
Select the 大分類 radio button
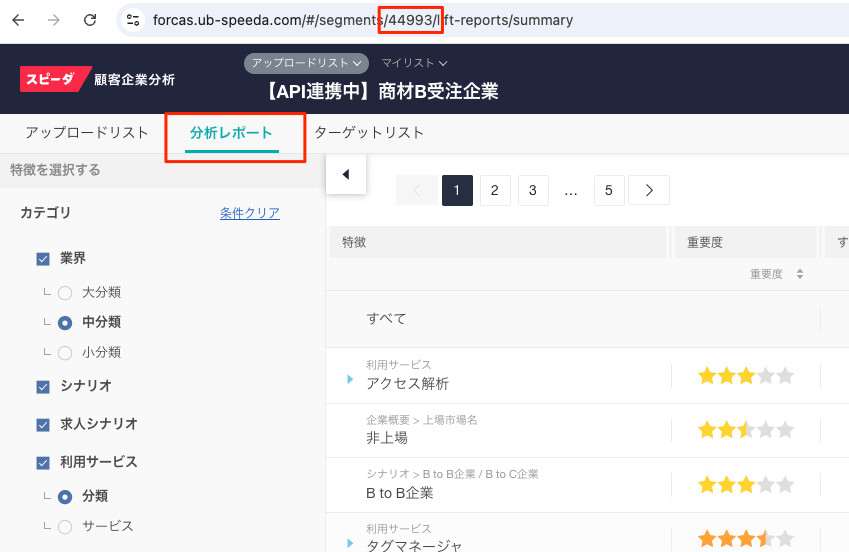click(65, 293)
